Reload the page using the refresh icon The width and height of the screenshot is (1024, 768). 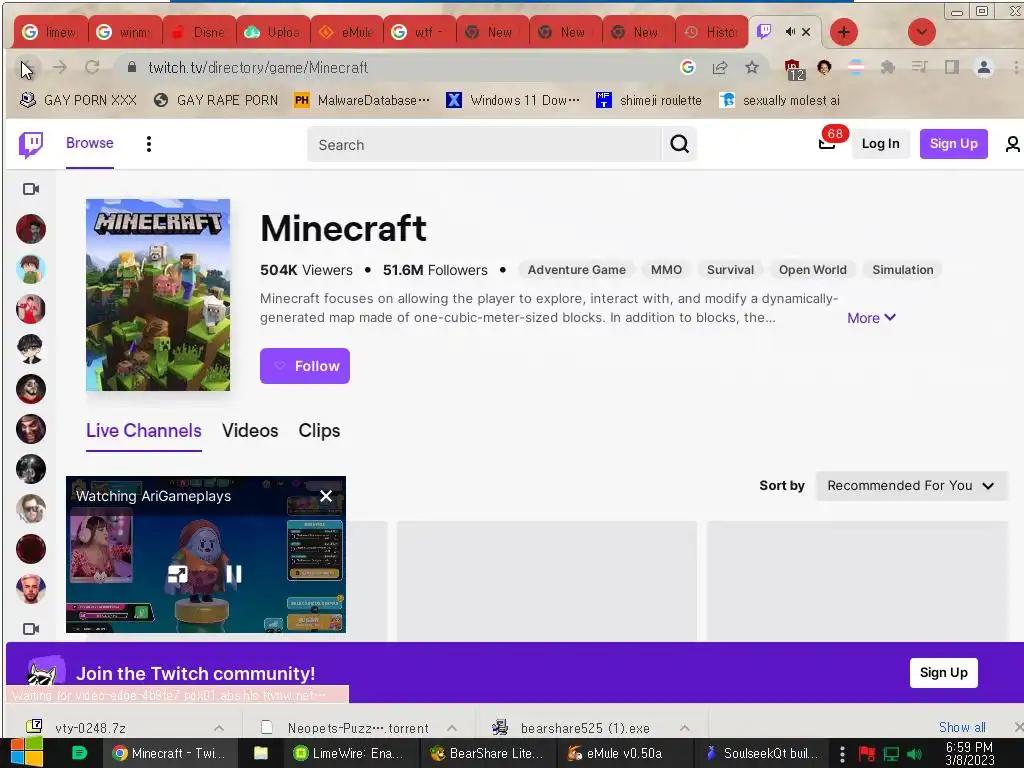pos(92,67)
